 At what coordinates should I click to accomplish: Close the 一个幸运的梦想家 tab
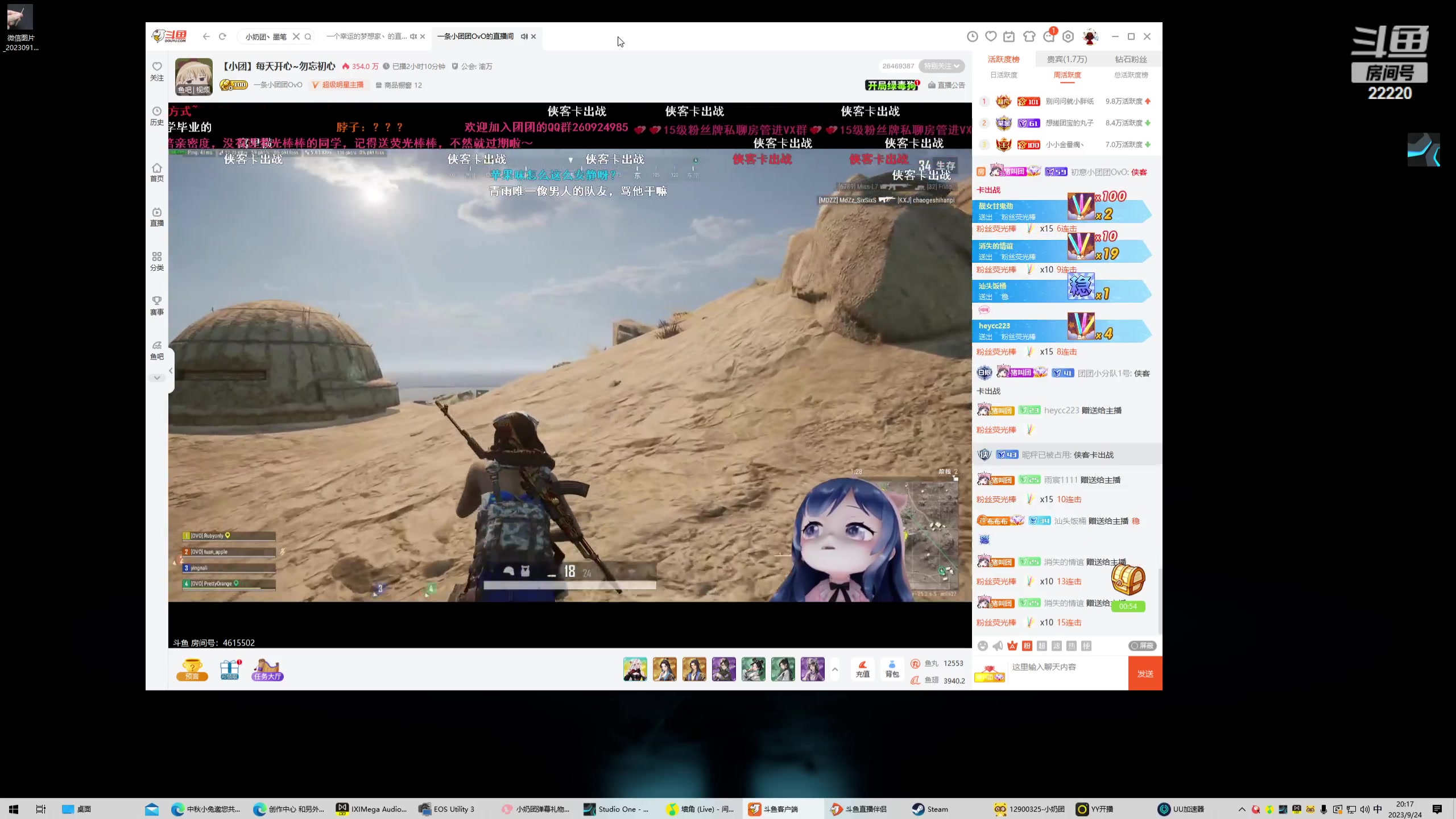(423, 36)
